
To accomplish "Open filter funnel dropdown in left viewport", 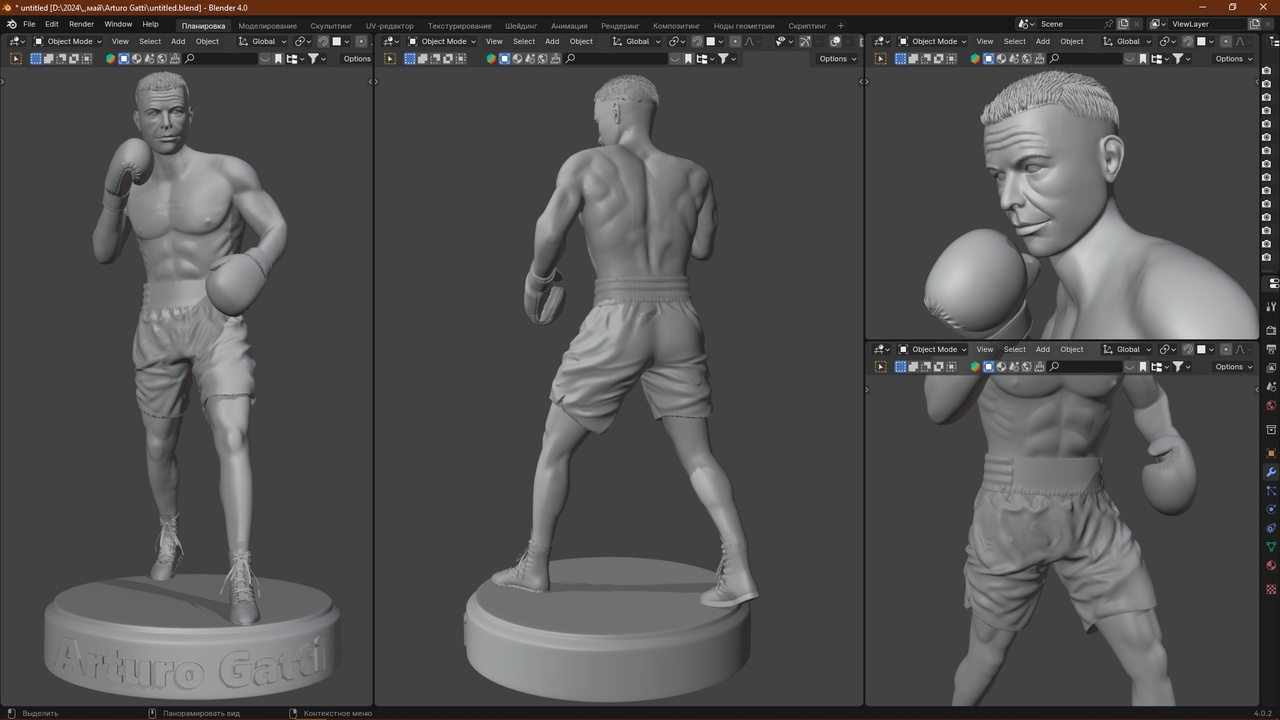I will click(318, 59).
